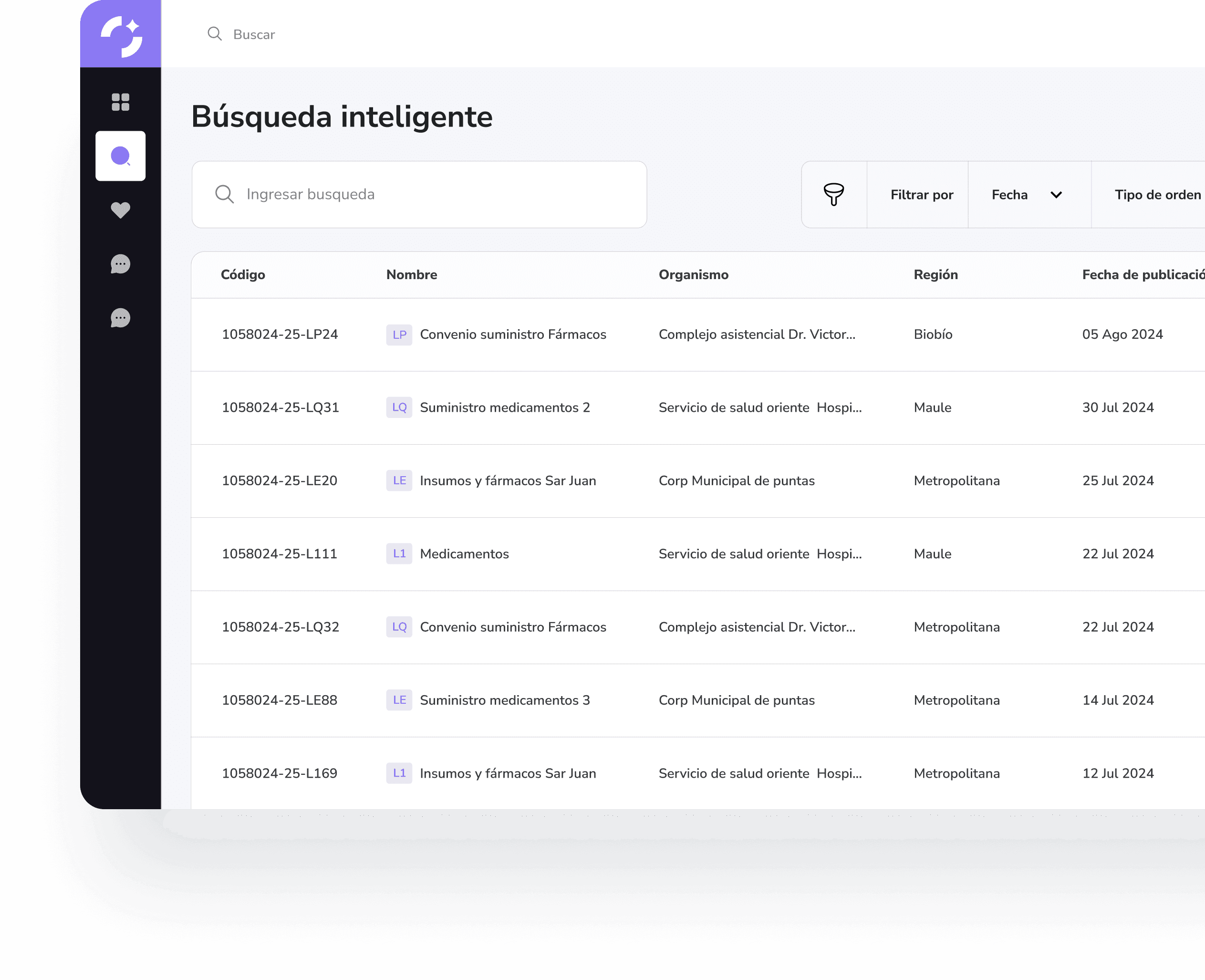The width and height of the screenshot is (1205, 980).
Task: Click magnifier icon in Ingresar busqueda box
Action: point(224,194)
